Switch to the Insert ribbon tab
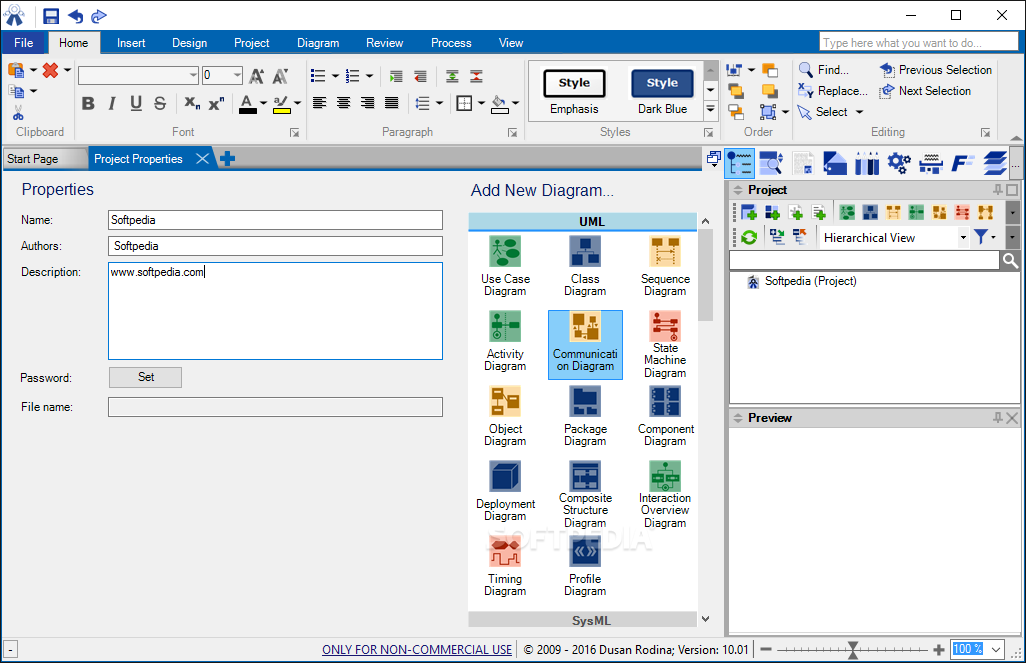This screenshot has width=1026, height=663. click(131, 43)
